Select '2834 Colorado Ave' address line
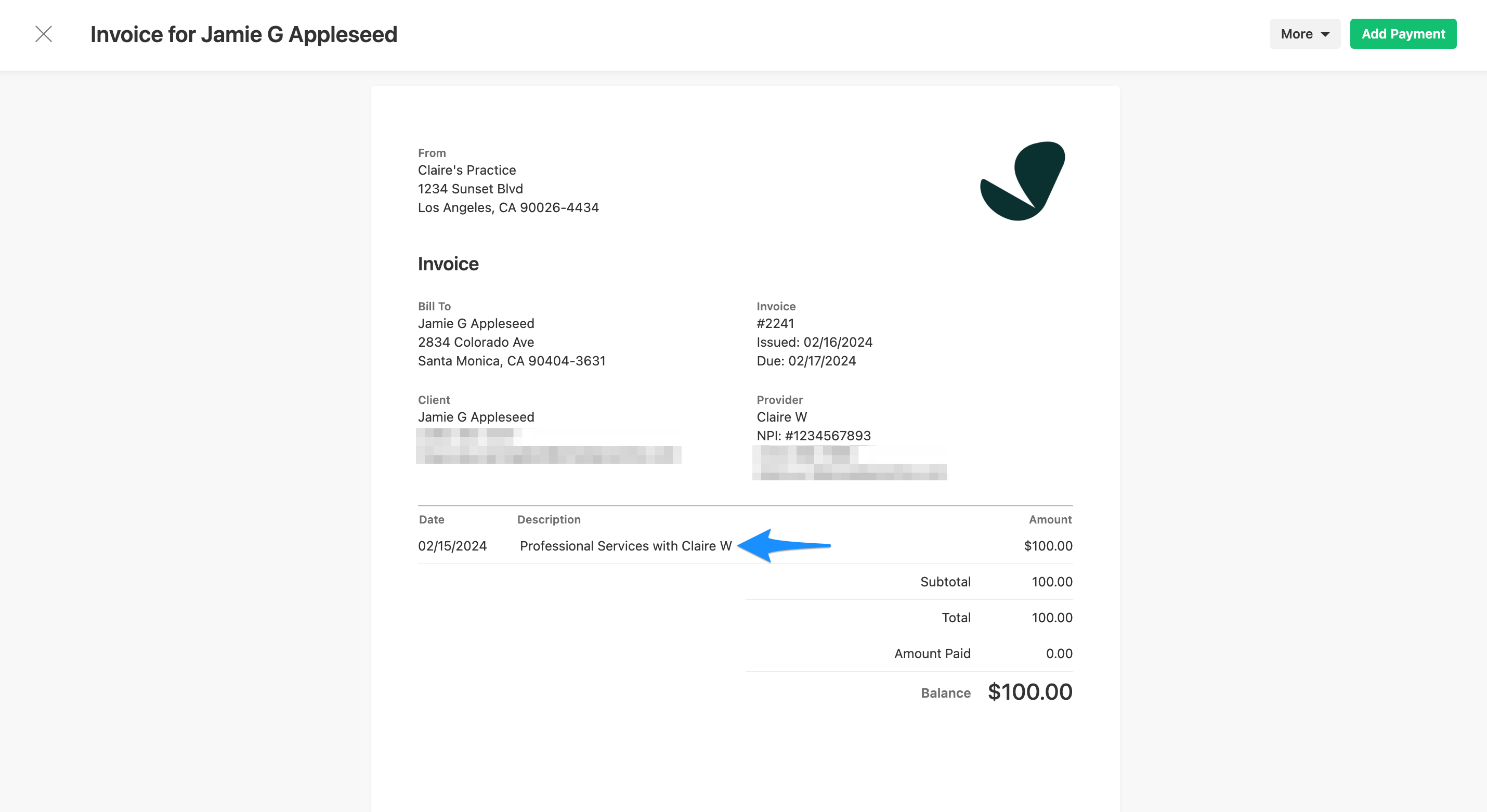This screenshot has width=1487, height=812. [x=476, y=342]
